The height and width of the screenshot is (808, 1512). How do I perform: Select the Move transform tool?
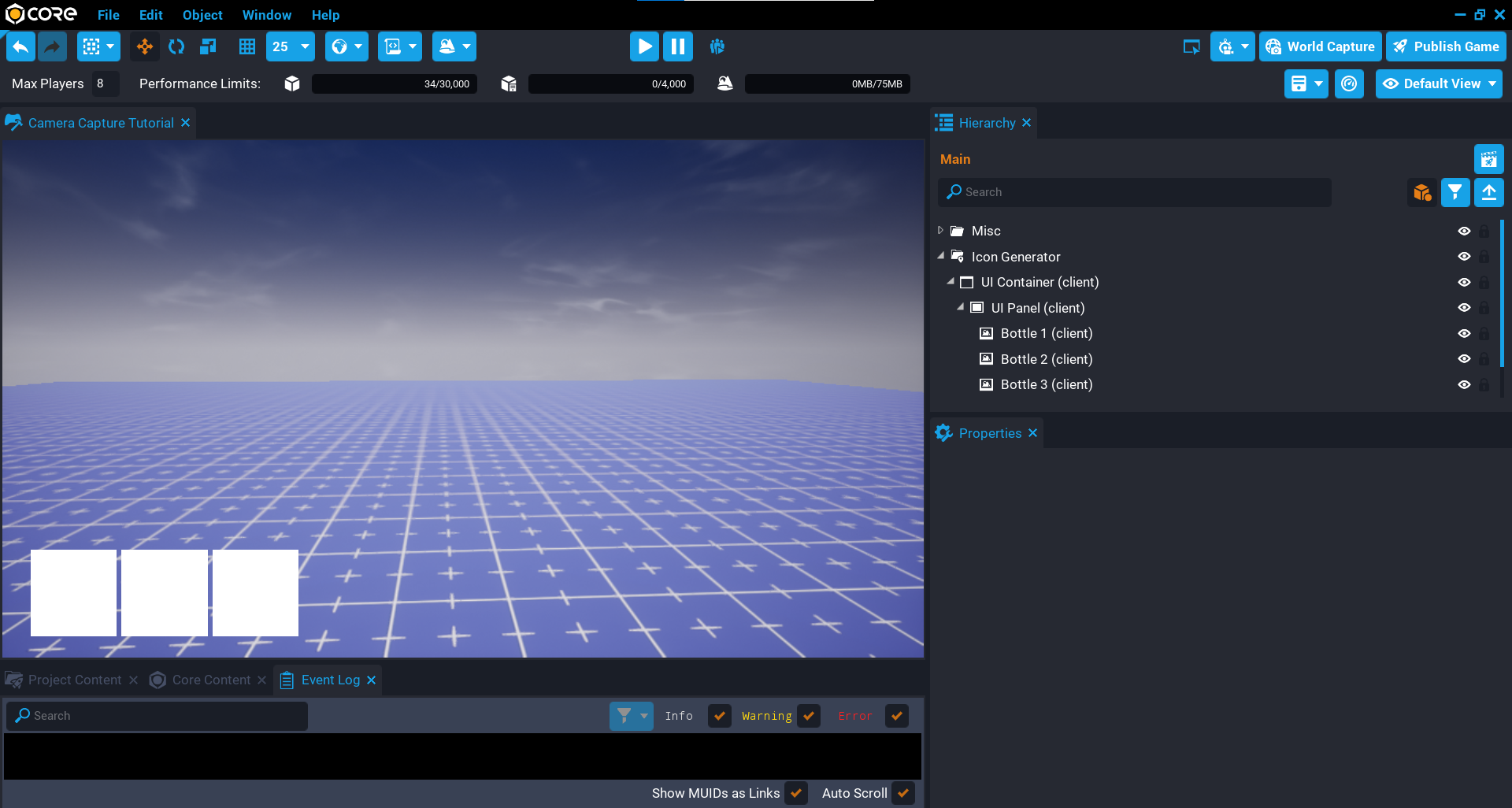tap(145, 46)
